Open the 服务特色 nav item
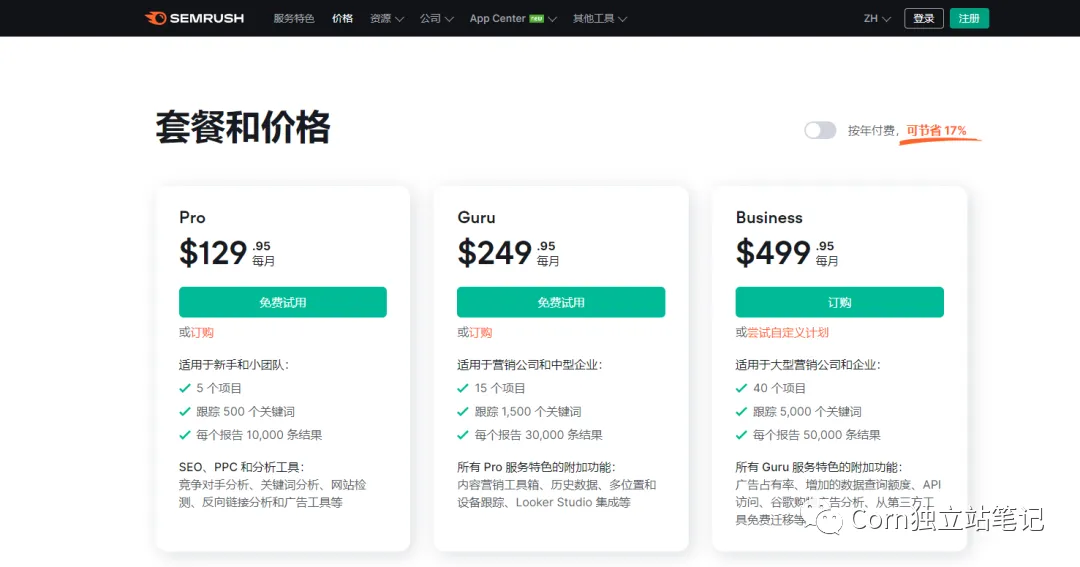Image resolution: width=1080 pixels, height=567 pixels. [x=293, y=19]
